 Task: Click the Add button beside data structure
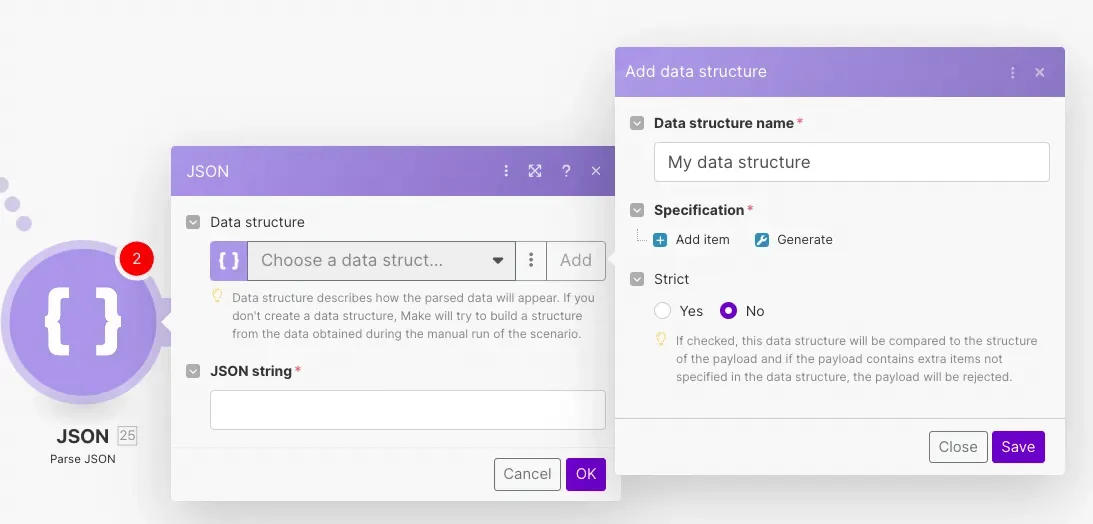pos(576,260)
